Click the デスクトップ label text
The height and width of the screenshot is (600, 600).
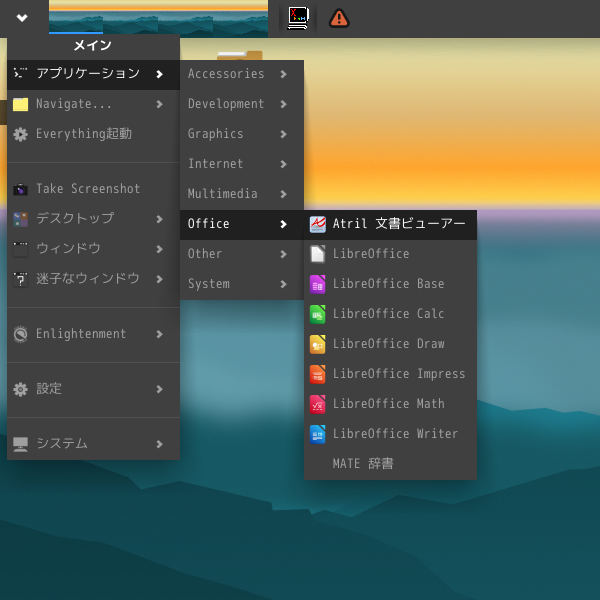point(75,219)
